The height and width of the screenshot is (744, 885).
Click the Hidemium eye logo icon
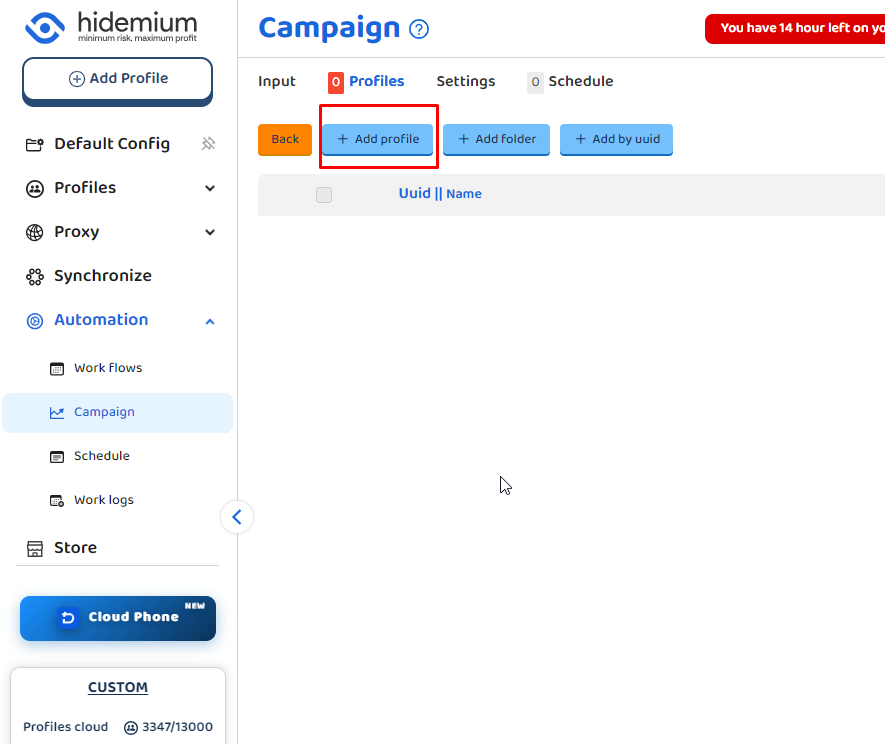coord(45,27)
